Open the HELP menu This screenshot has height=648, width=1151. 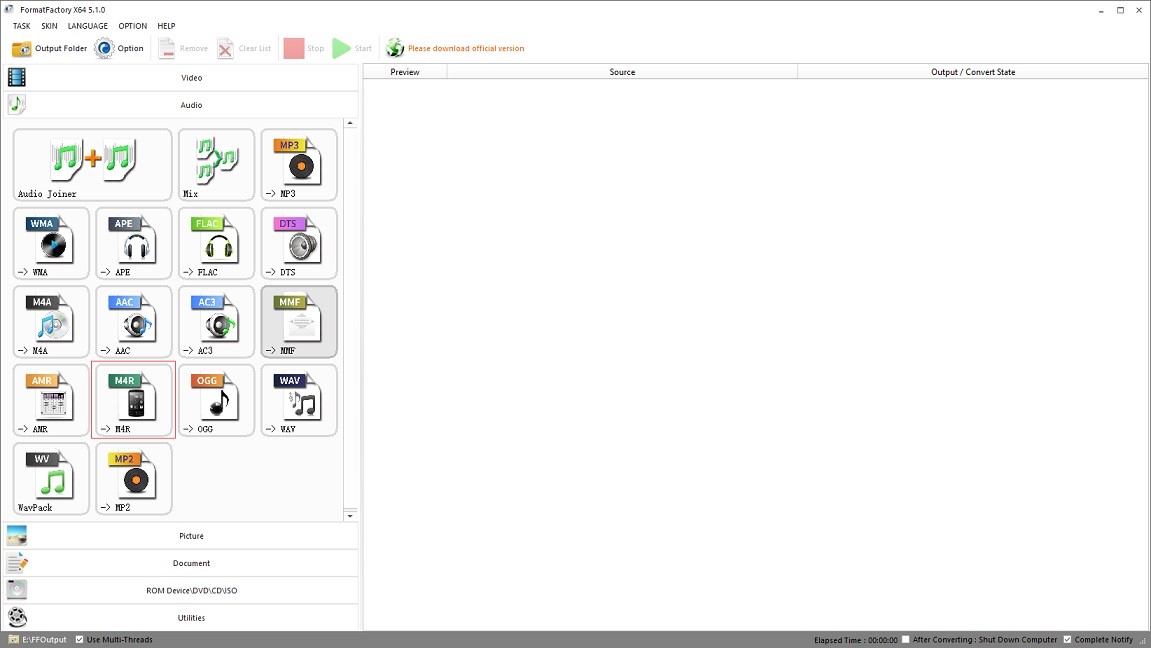point(167,26)
